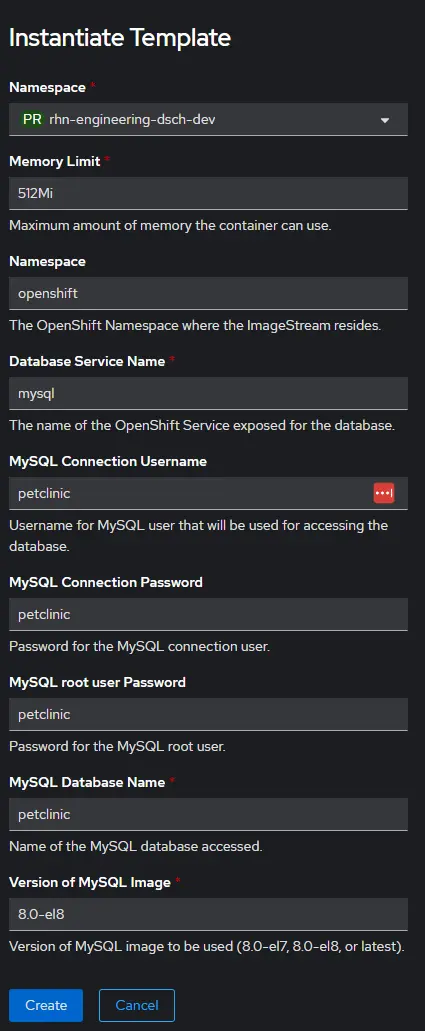Click the MySQL Connection Username label
This screenshot has height=1031, width=425.
point(108,461)
